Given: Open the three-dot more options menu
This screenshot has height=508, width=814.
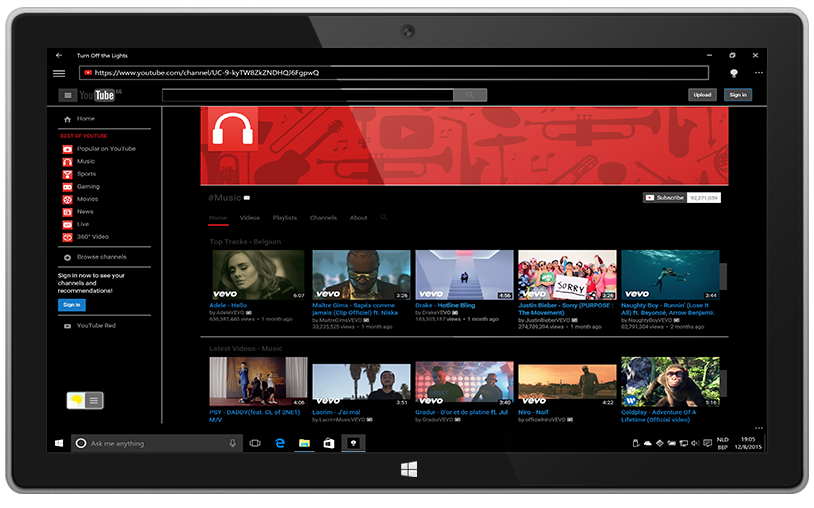Looking at the screenshot, I should pos(758,73).
